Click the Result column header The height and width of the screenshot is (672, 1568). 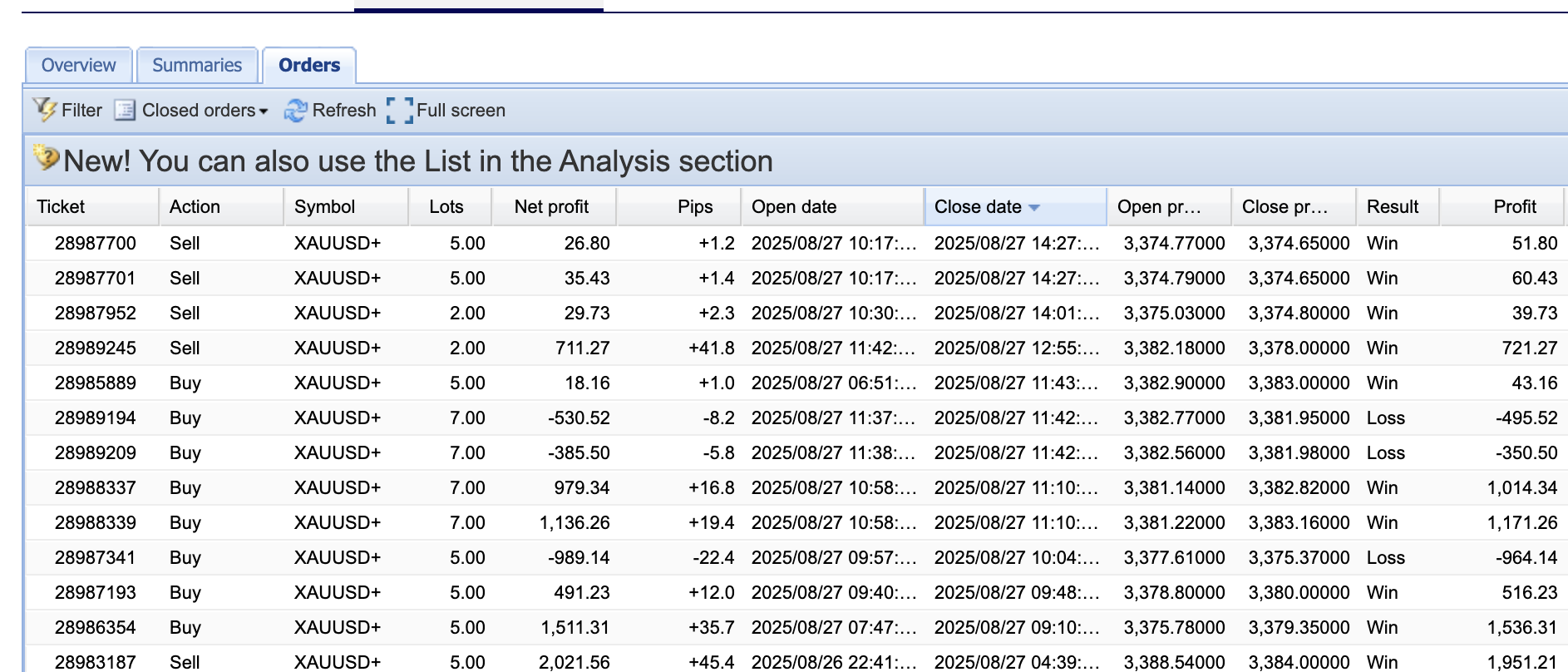coord(1393,207)
